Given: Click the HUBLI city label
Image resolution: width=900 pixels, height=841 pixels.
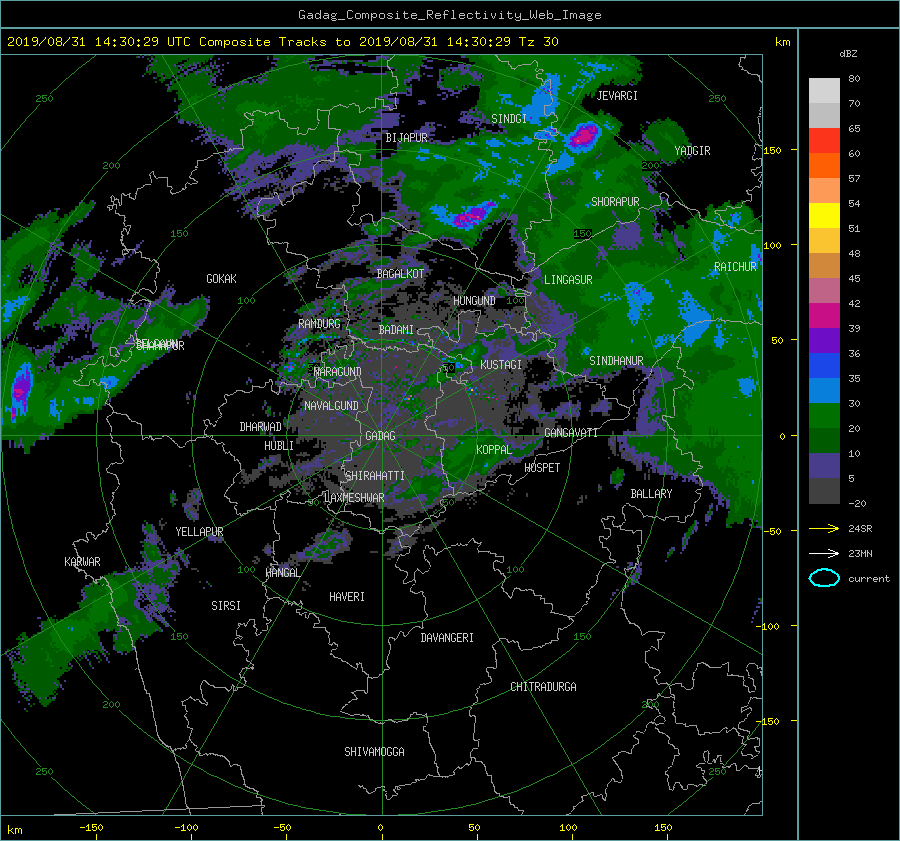Looking at the screenshot, I should [x=279, y=446].
